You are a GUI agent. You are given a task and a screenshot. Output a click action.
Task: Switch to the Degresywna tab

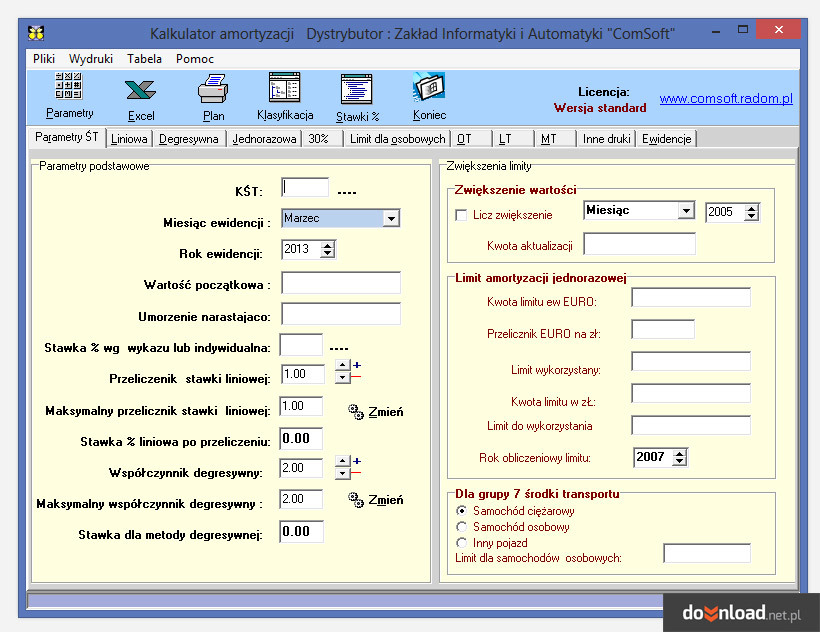[189, 139]
